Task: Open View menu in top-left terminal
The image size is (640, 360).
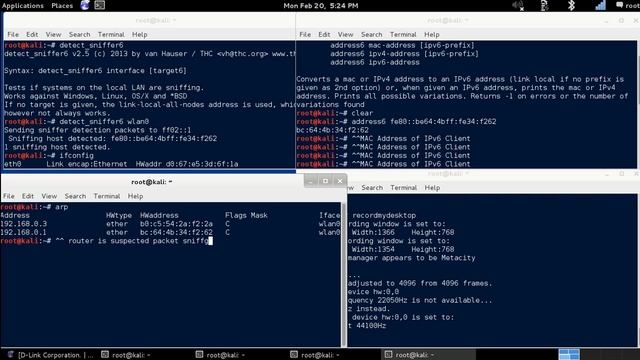Action: 53,35
